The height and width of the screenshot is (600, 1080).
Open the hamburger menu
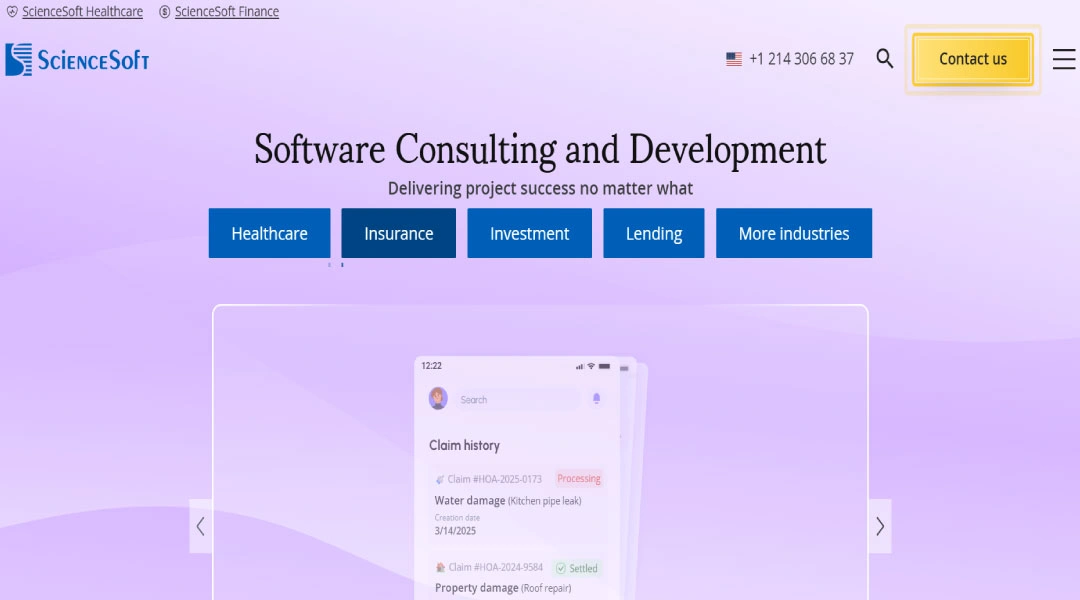(x=1064, y=59)
